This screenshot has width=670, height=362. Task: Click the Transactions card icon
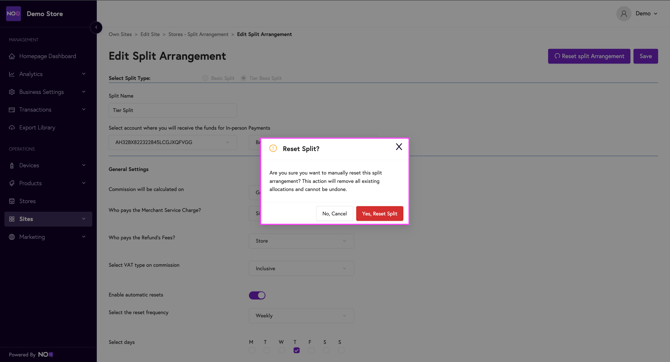tap(12, 110)
